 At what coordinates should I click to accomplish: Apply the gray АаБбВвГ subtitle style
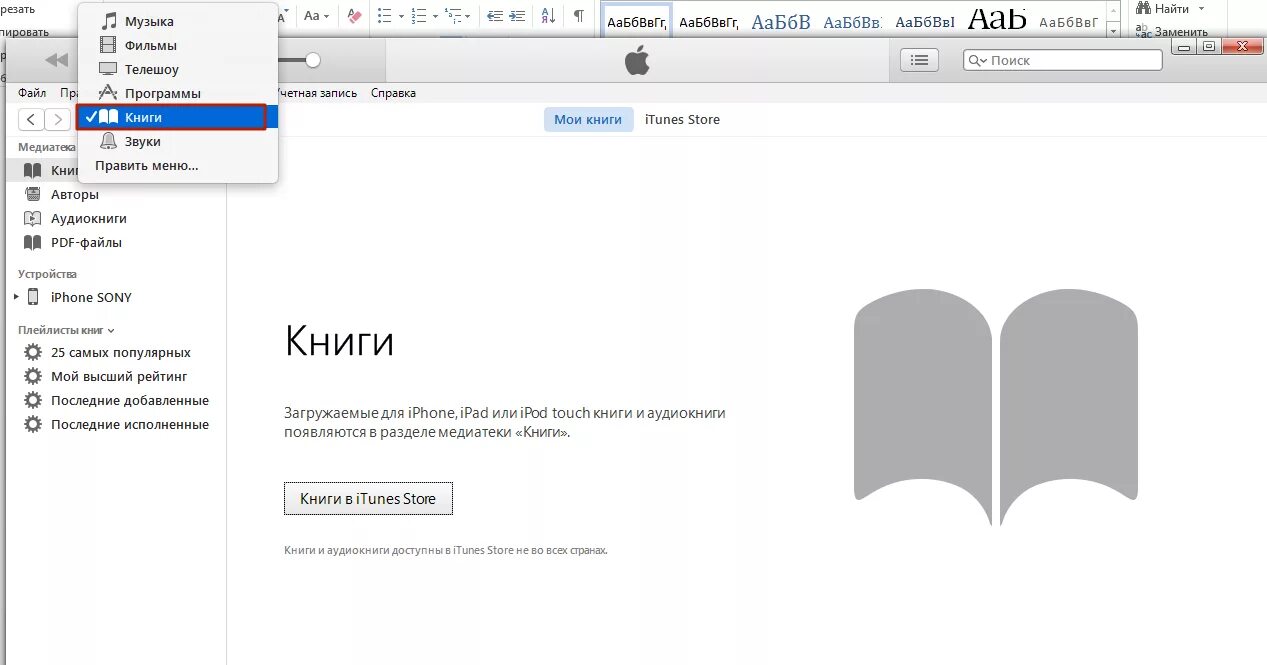click(x=1069, y=21)
